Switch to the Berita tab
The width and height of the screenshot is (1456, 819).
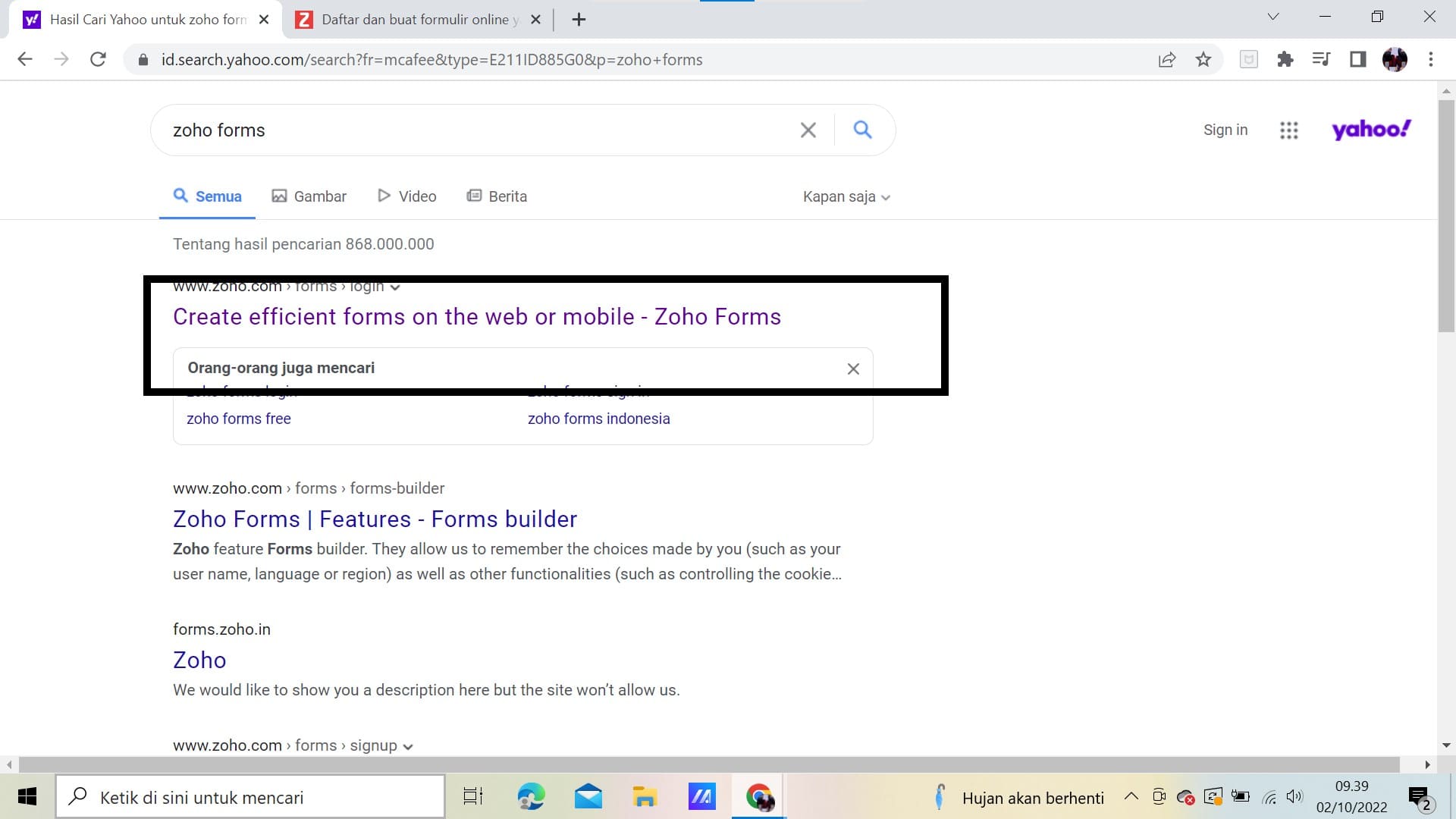497,196
